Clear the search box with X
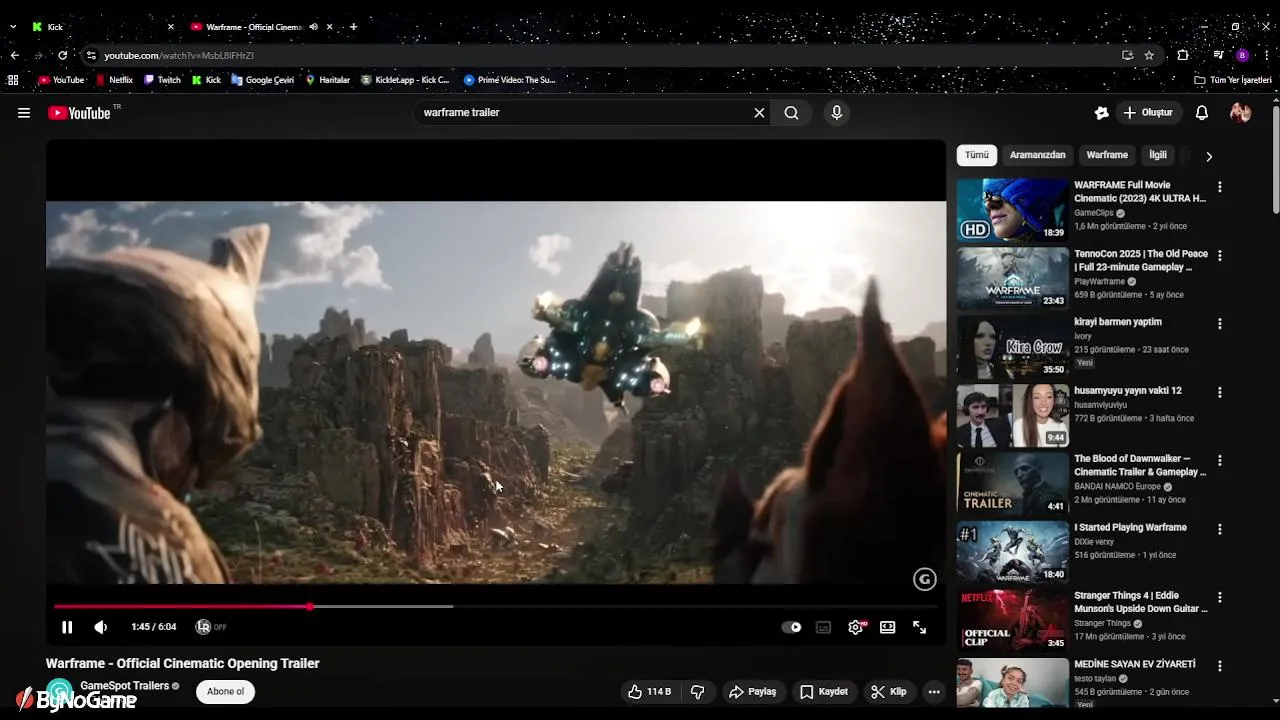Screen dimensions: 1280x720 [x=759, y=113]
